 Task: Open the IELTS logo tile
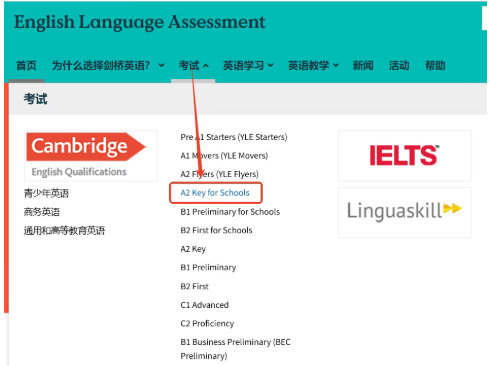[x=405, y=156]
